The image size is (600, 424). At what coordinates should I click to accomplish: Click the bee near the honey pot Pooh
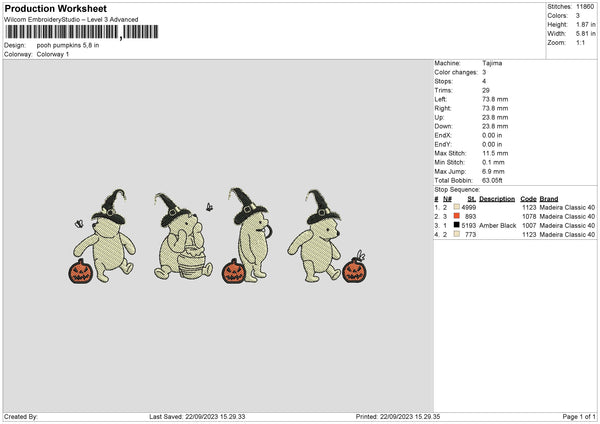tap(209, 207)
